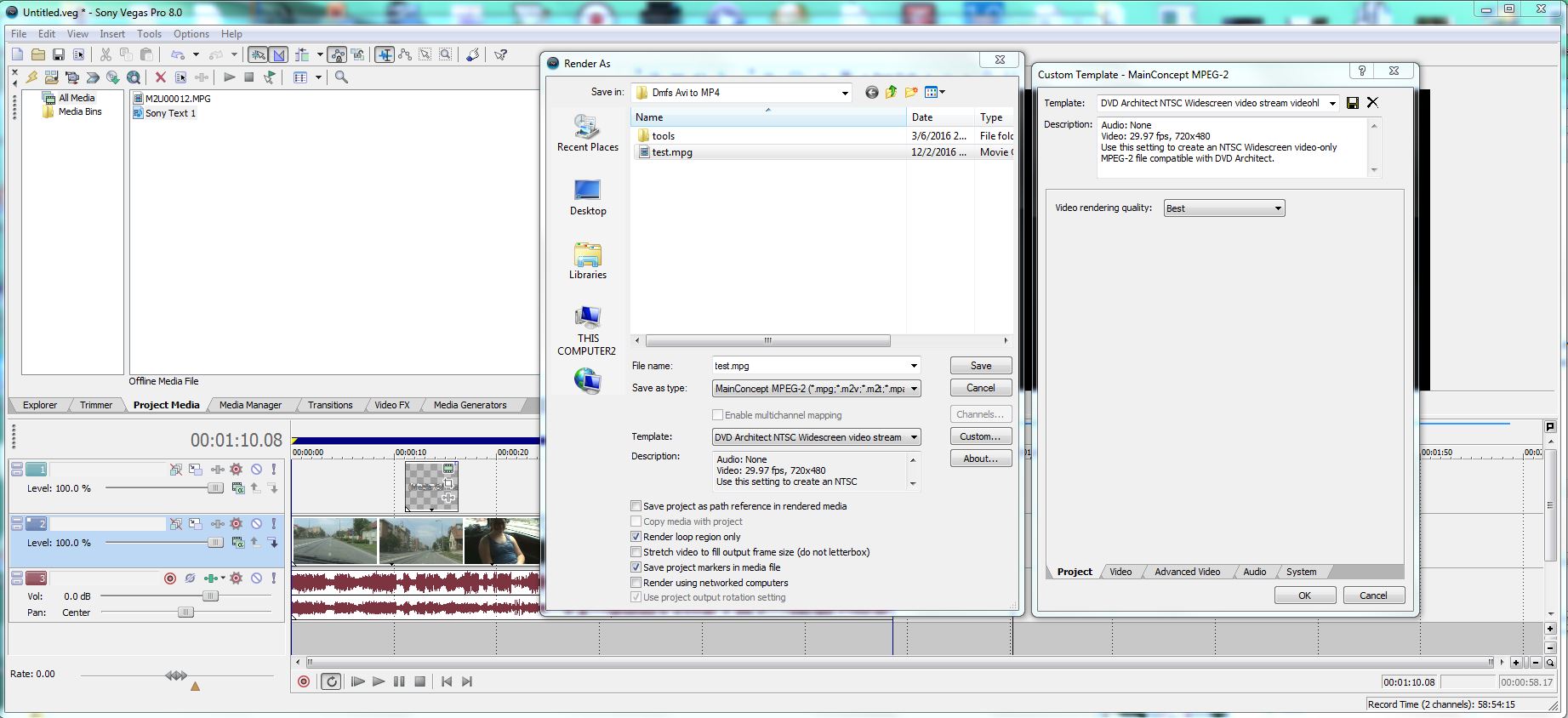The height and width of the screenshot is (718, 1568).
Task: Click Cancel in Render As dialog
Action: tap(981, 388)
